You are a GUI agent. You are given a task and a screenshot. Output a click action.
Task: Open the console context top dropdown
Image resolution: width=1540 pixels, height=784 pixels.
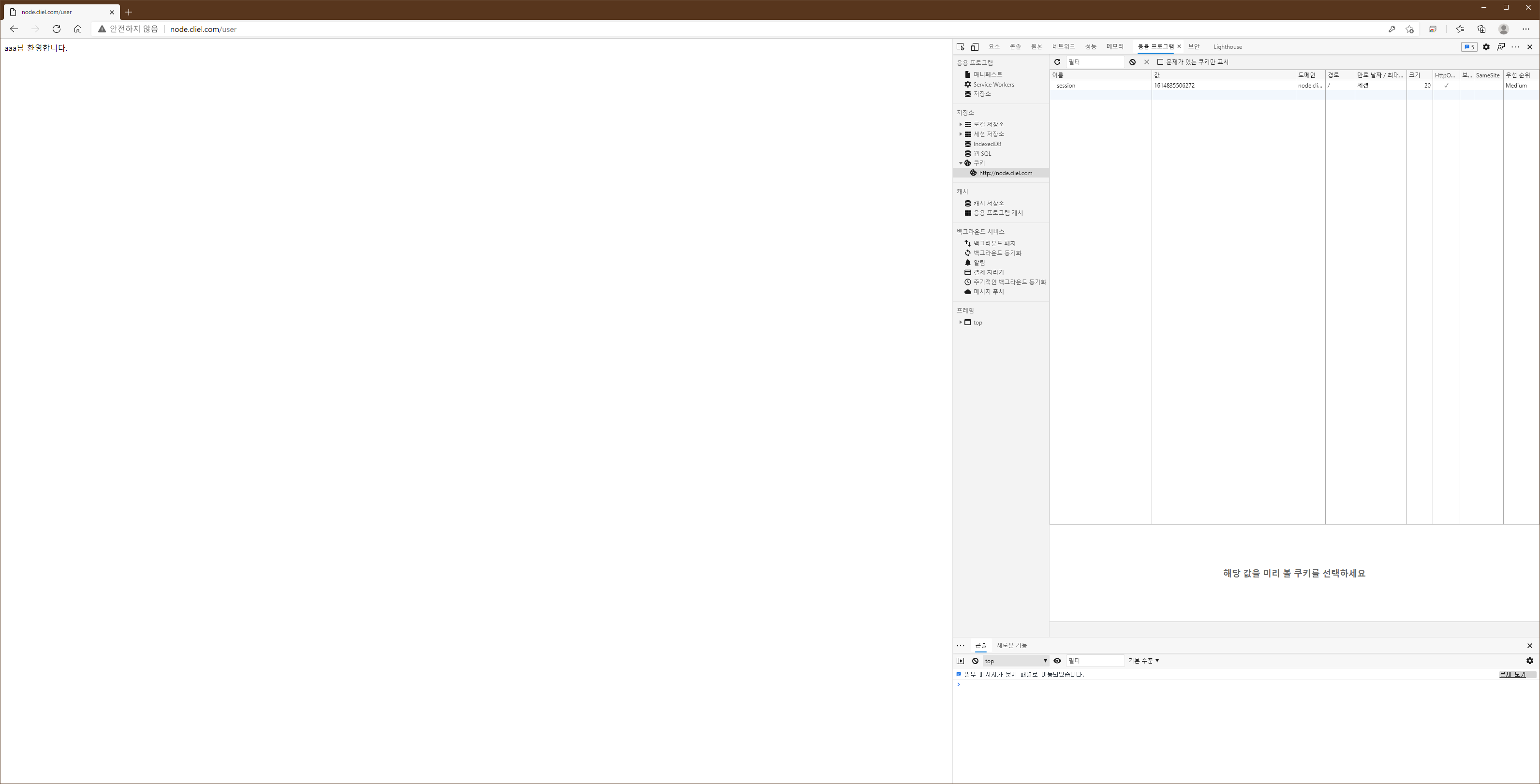click(x=1015, y=661)
